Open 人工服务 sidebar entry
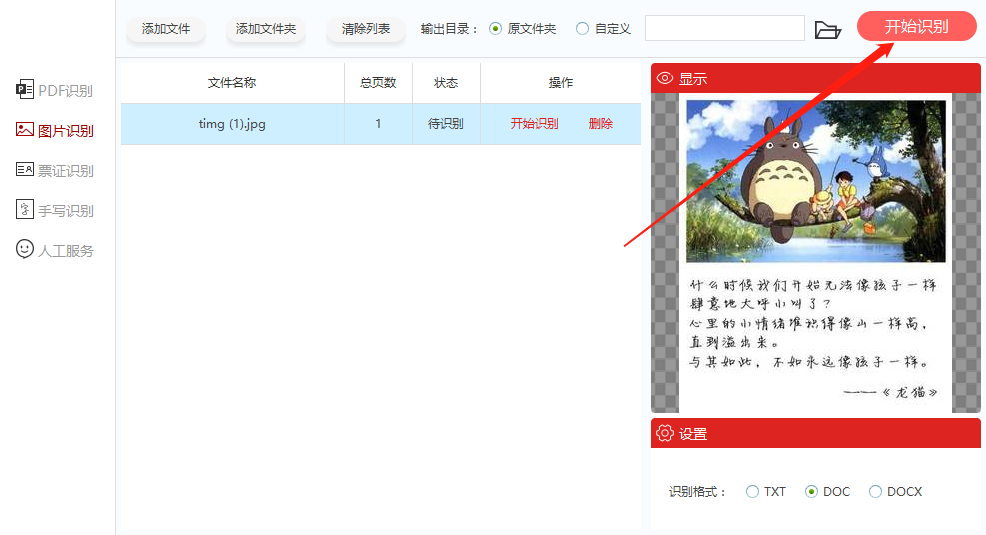 [55, 250]
